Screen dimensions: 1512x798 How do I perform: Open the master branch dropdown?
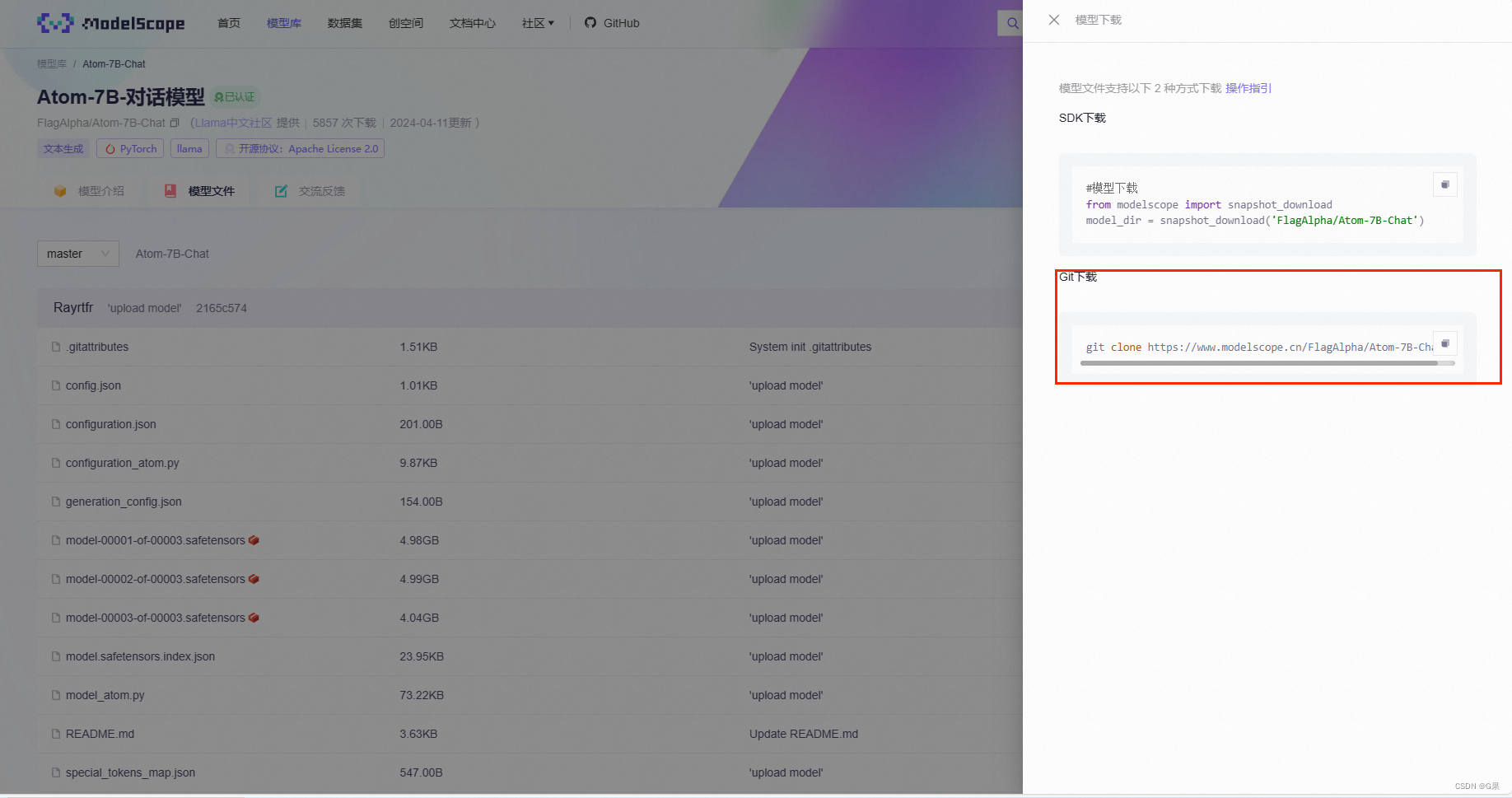pos(78,254)
